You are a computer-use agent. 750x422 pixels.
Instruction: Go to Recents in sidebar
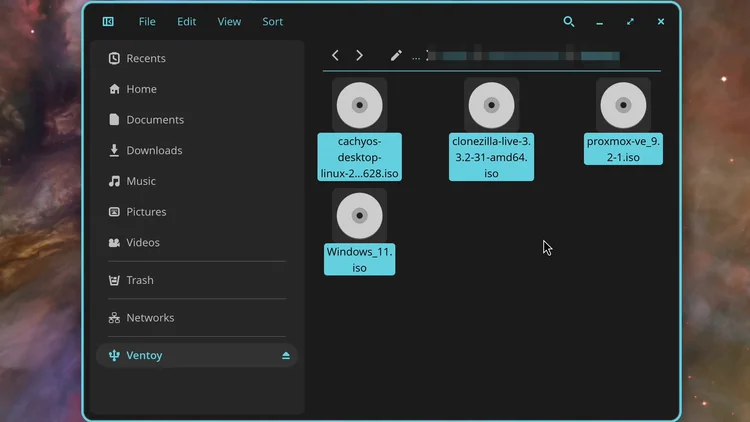pyautogui.click(x=197, y=58)
